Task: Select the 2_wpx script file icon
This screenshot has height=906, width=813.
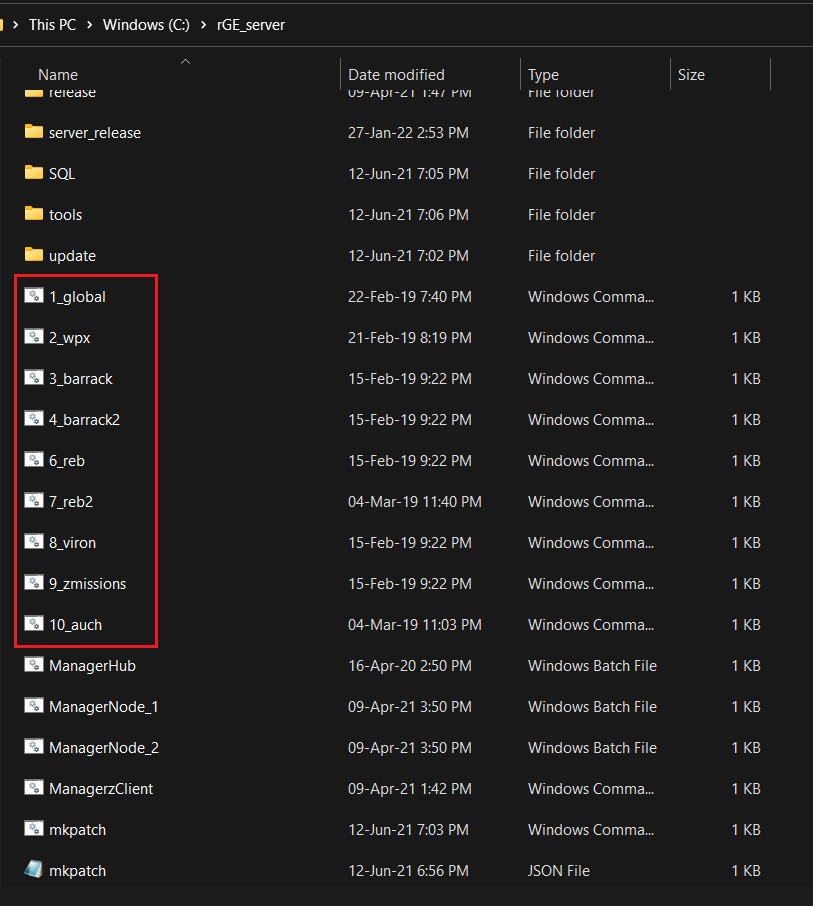Action: pos(34,337)
